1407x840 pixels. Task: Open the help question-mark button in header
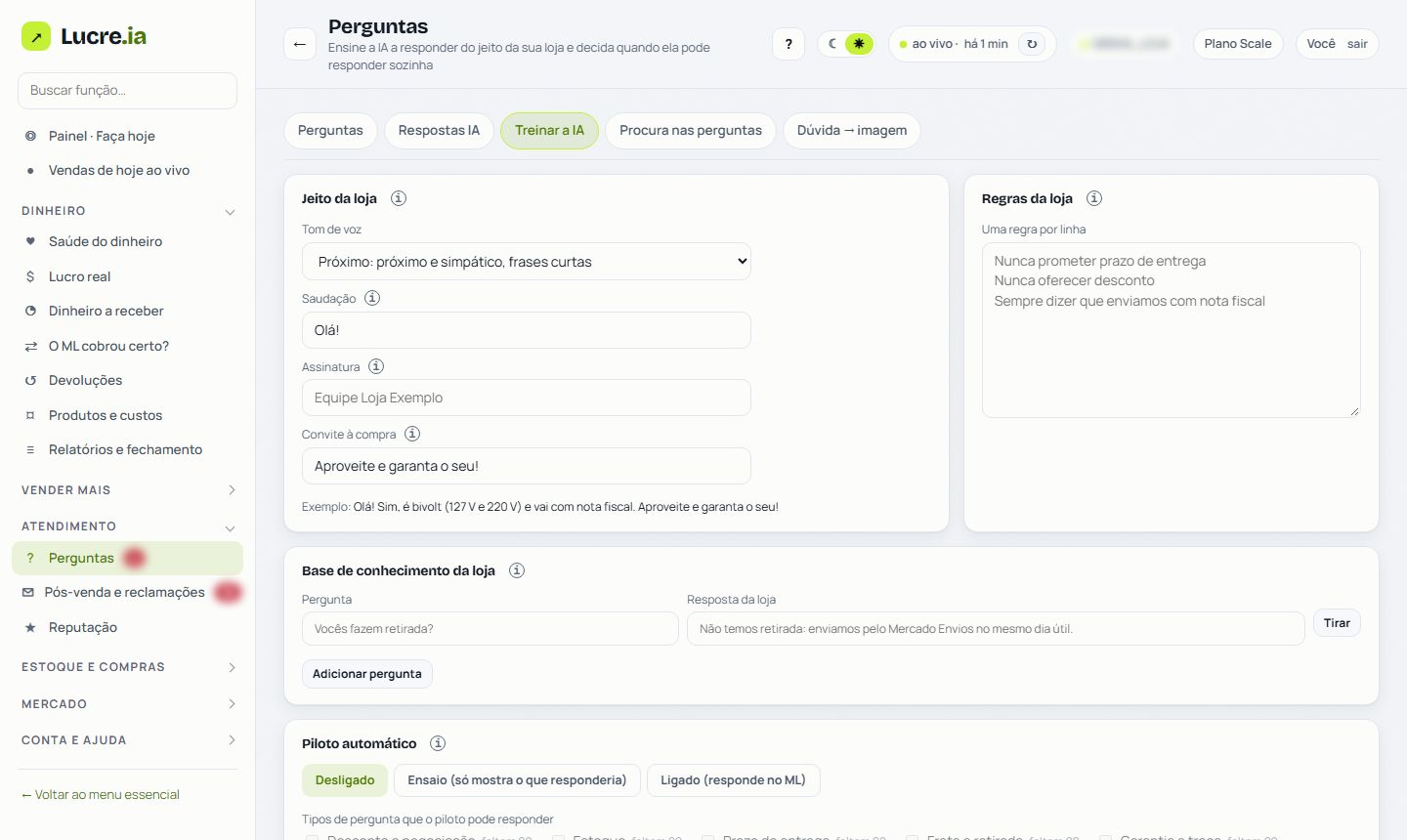789,44
